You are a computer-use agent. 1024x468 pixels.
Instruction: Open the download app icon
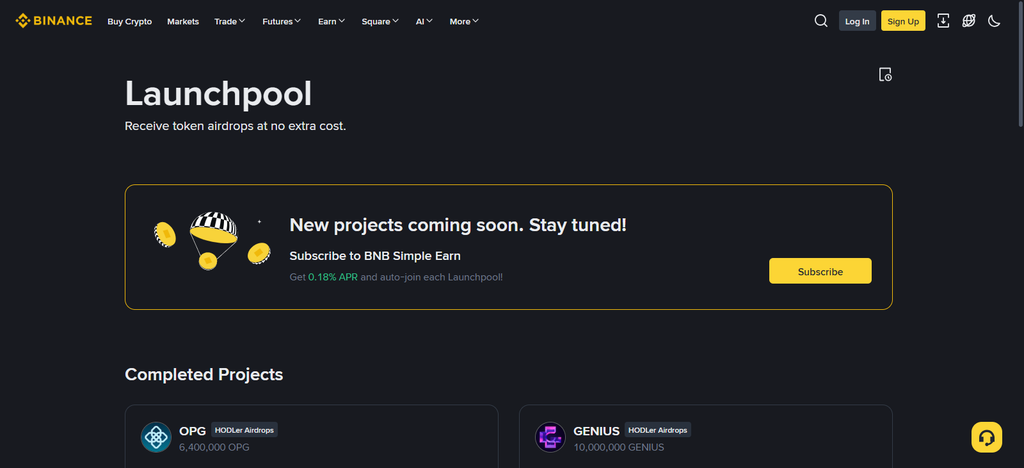click(943, 21)
